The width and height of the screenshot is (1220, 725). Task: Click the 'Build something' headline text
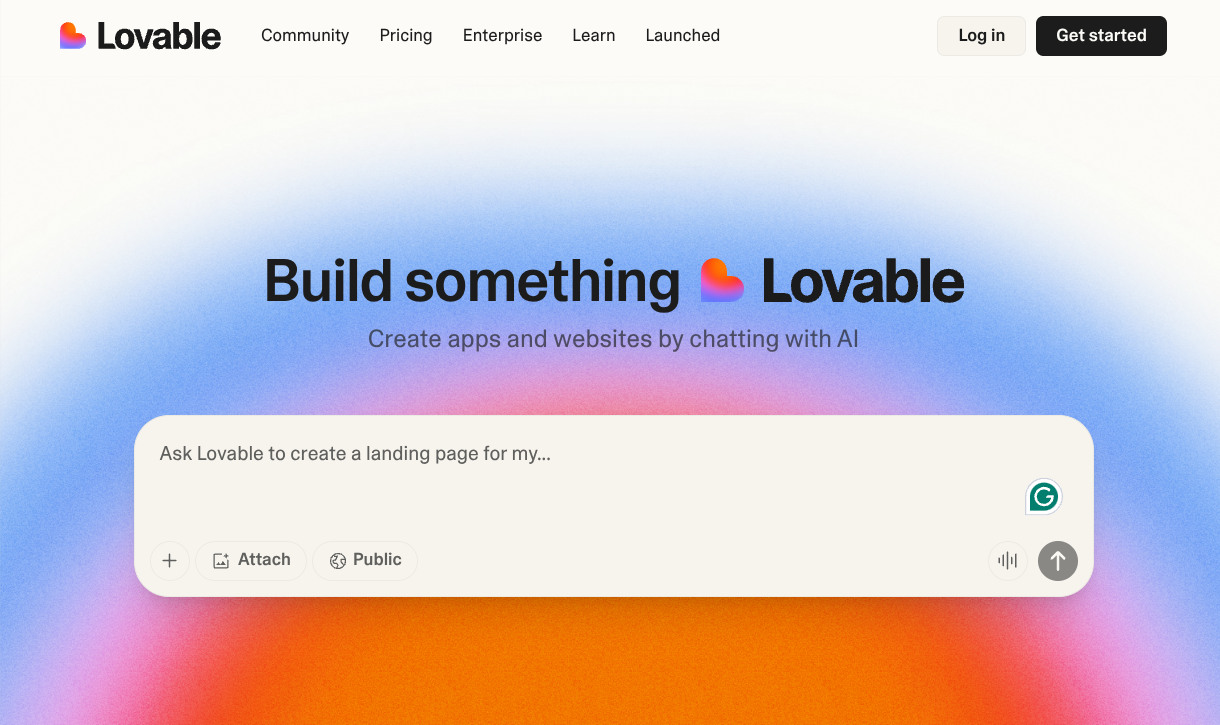pyautogui.click(x=471, y=281)
